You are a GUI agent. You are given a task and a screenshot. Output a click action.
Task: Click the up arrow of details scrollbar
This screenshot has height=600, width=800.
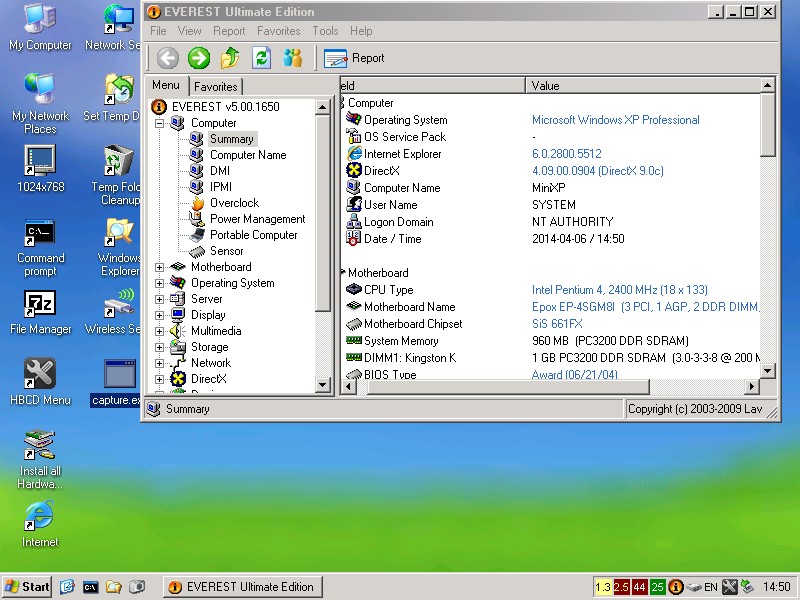point(767,85)
